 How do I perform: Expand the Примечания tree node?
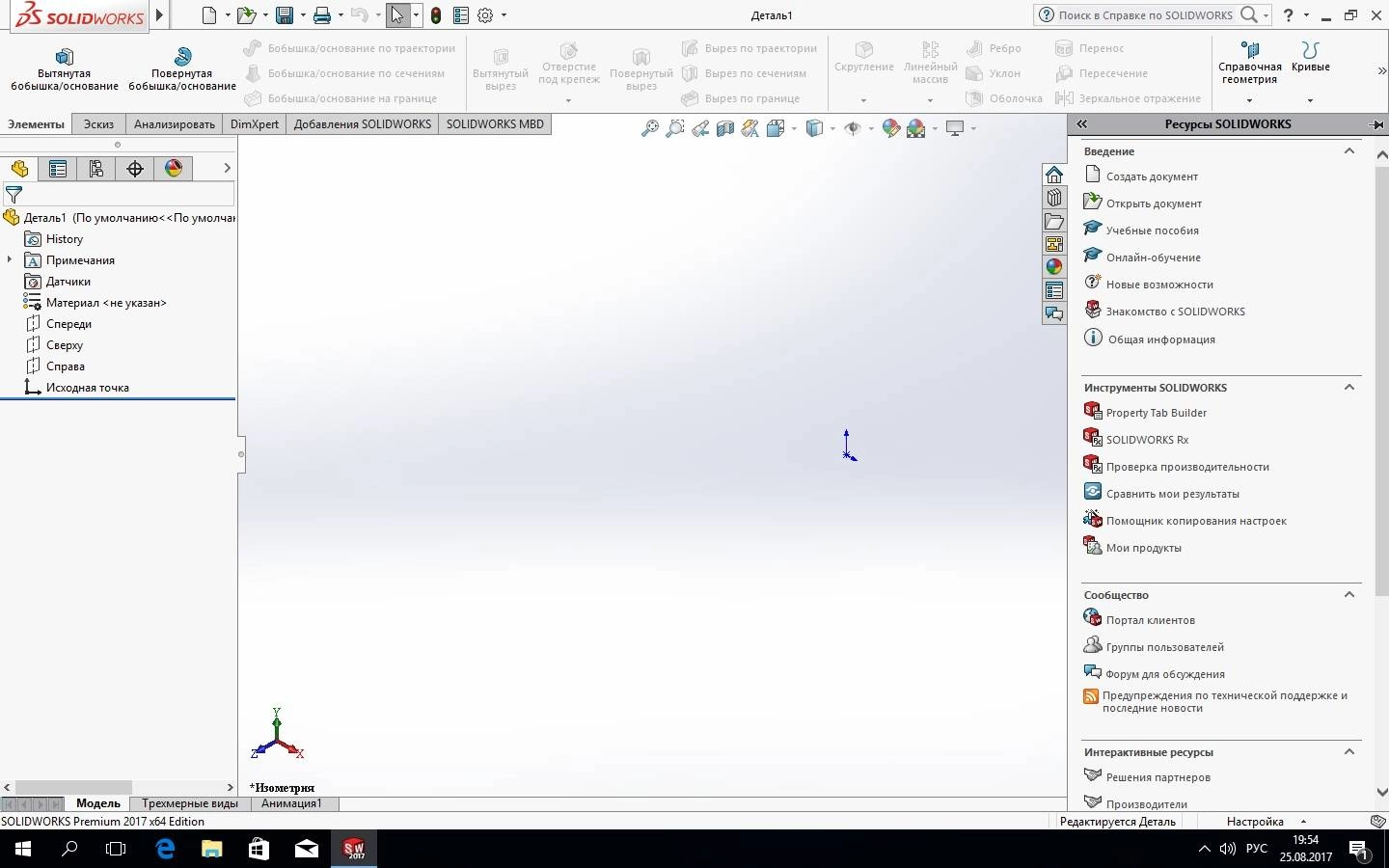[x=10, y=259]
